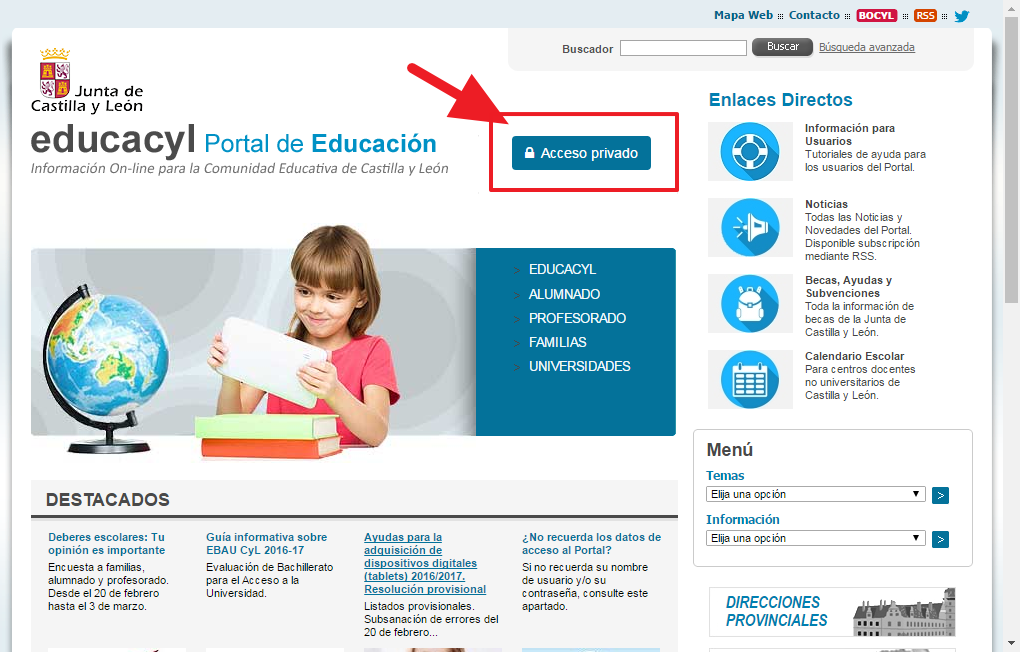
Task: Open the RSS feed icon
Action: (925, 15)
